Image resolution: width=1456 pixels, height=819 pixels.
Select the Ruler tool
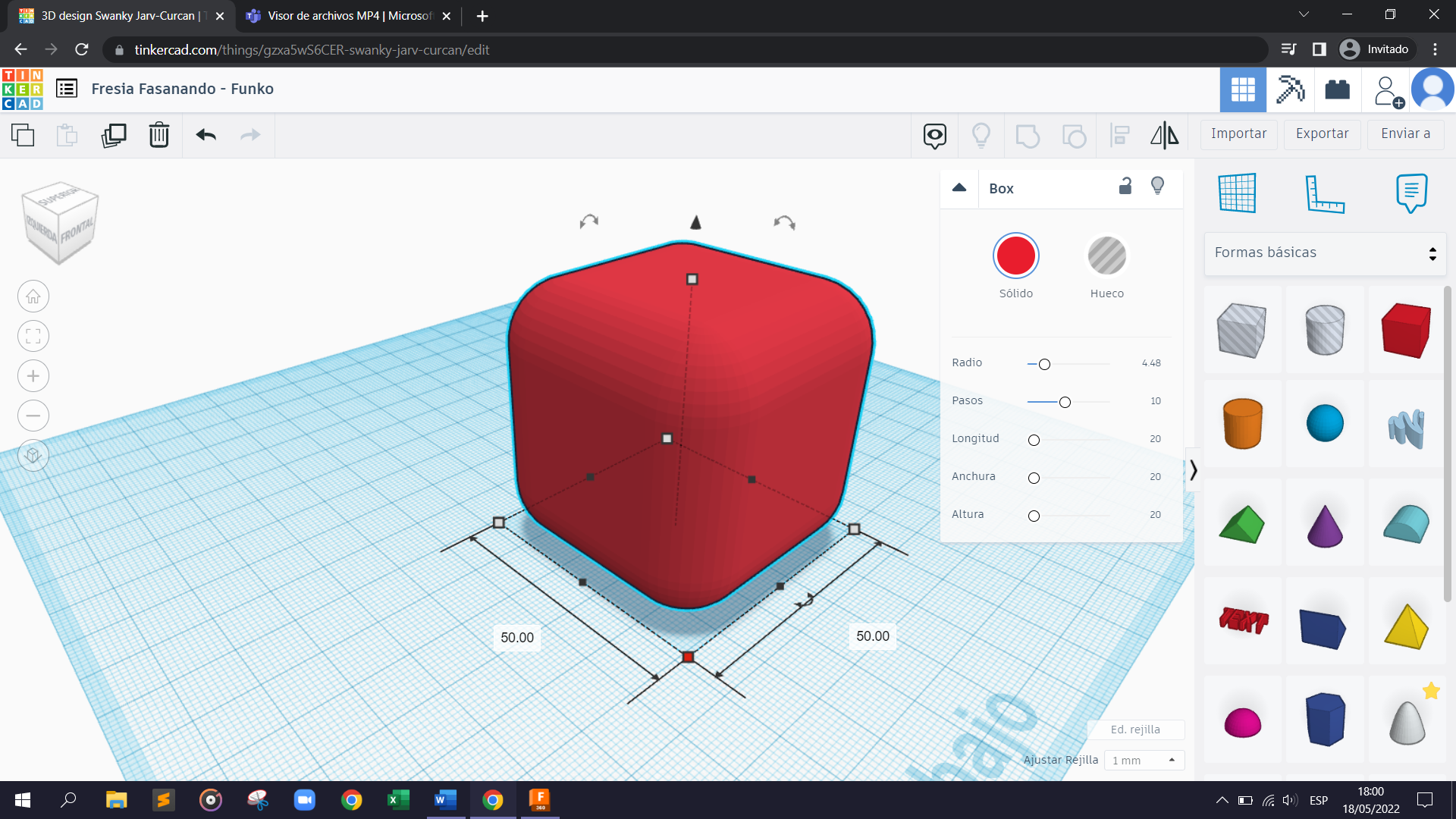(x=1324, y=193)
